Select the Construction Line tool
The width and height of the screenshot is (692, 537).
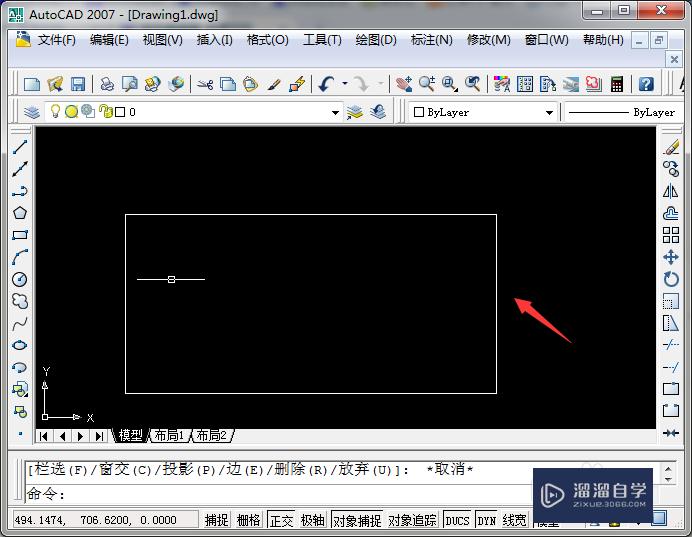(20, 169)
